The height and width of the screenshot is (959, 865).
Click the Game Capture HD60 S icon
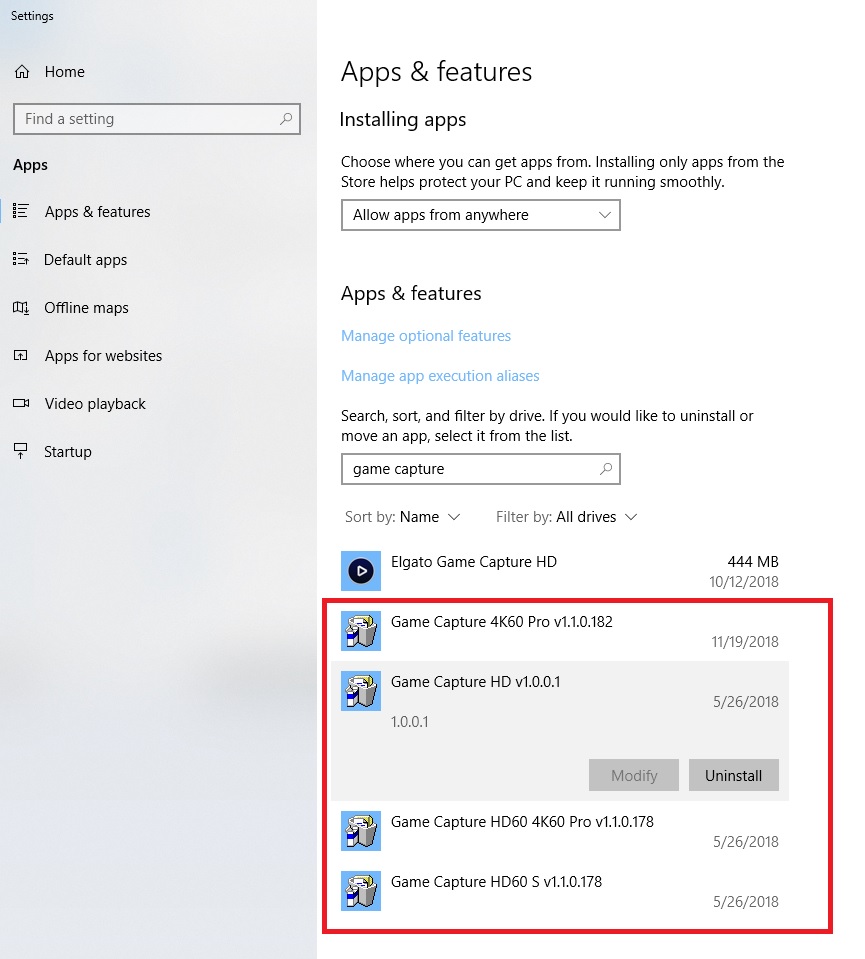[361, 891]
